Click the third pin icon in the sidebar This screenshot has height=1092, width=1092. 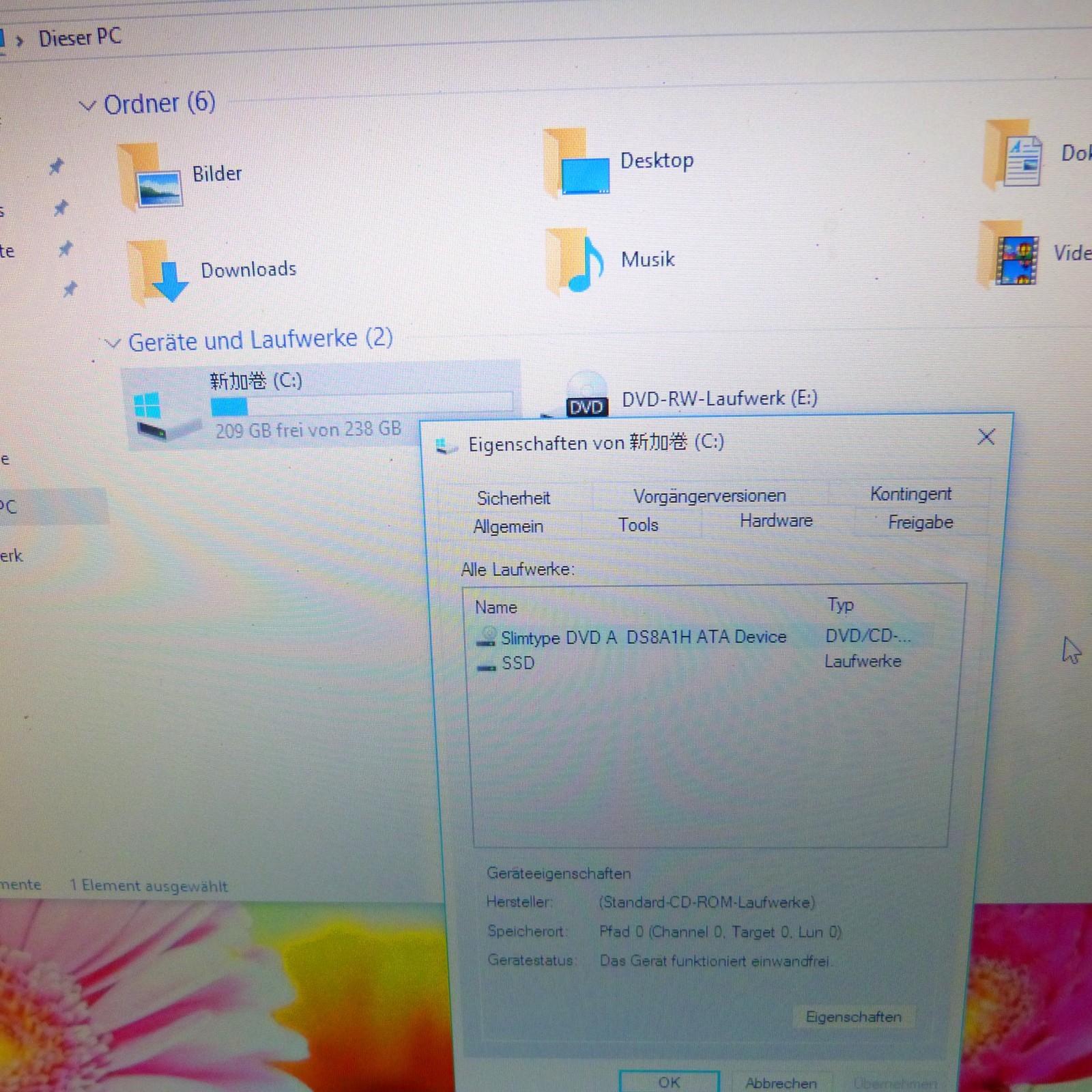(66, 248)
